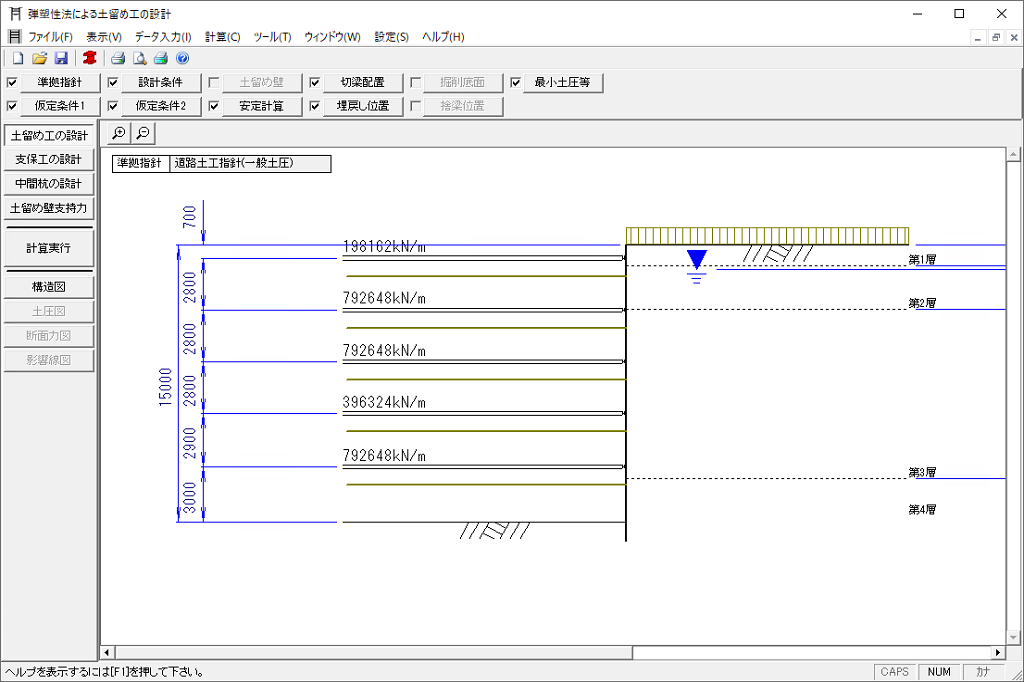Toggle the 安定計算 checkbox

214,106
